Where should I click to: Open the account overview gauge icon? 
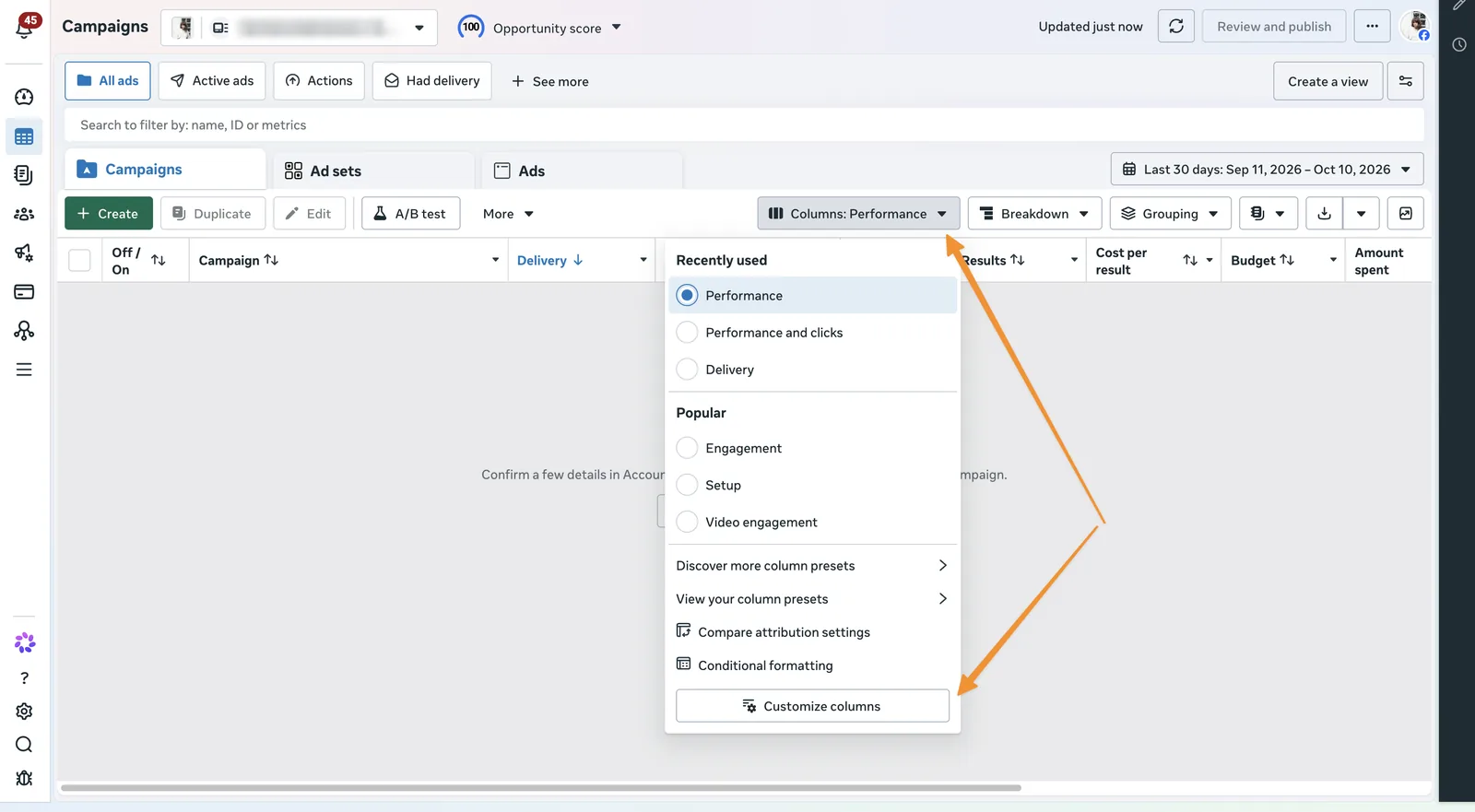[x=24, y=97]
